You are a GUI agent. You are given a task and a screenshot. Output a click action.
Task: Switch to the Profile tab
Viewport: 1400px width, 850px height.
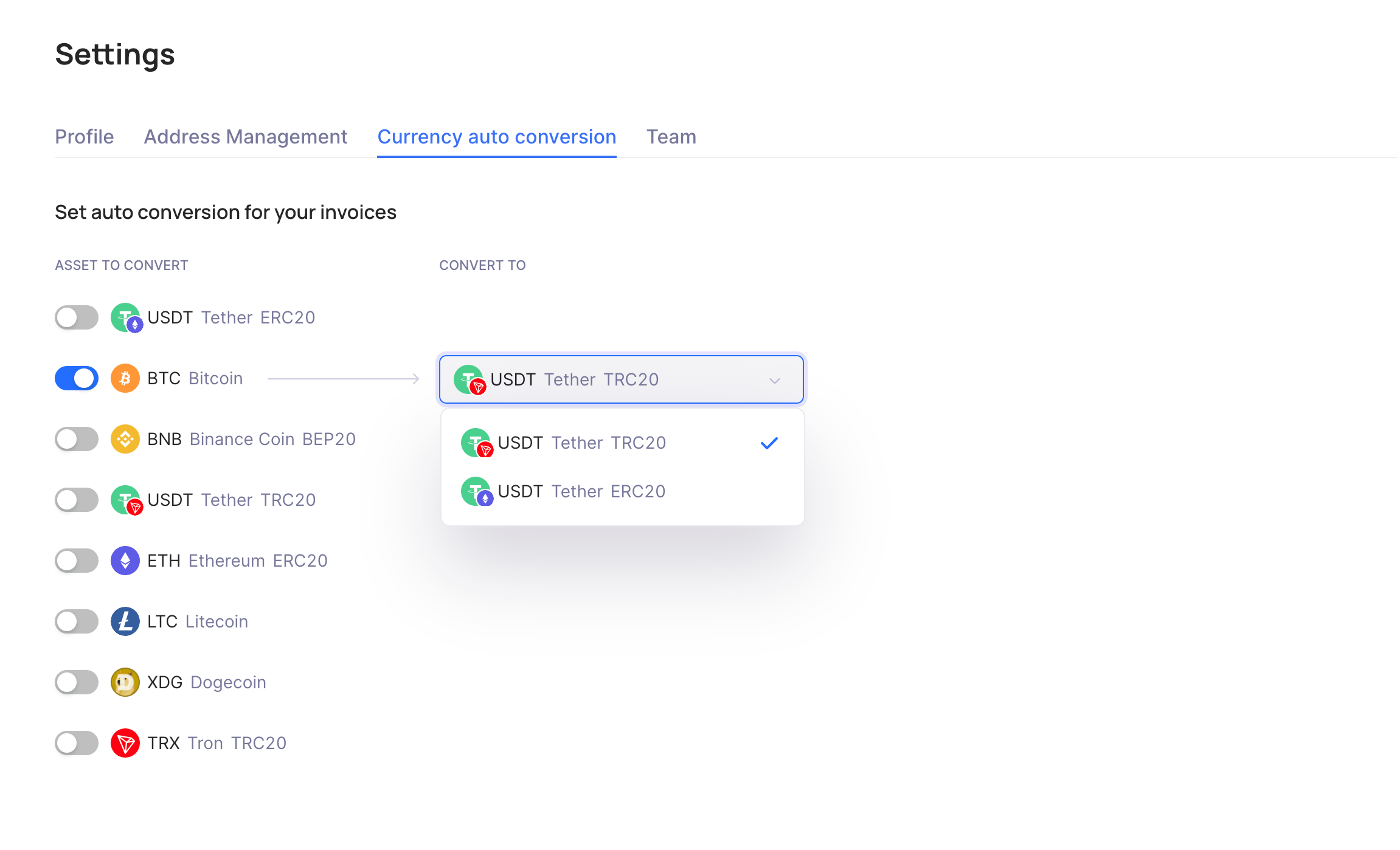[x=84, y=137]
